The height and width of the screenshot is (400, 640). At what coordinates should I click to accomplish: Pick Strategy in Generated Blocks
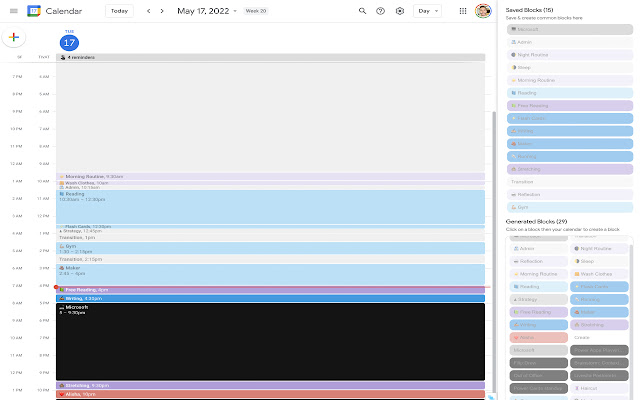(x=538, y=299)
